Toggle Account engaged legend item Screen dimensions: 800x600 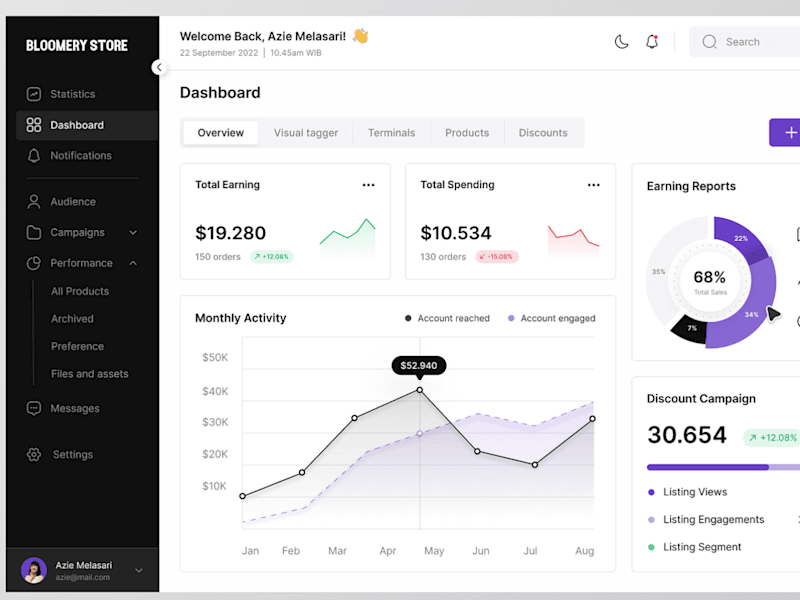[x=552, y=318]
